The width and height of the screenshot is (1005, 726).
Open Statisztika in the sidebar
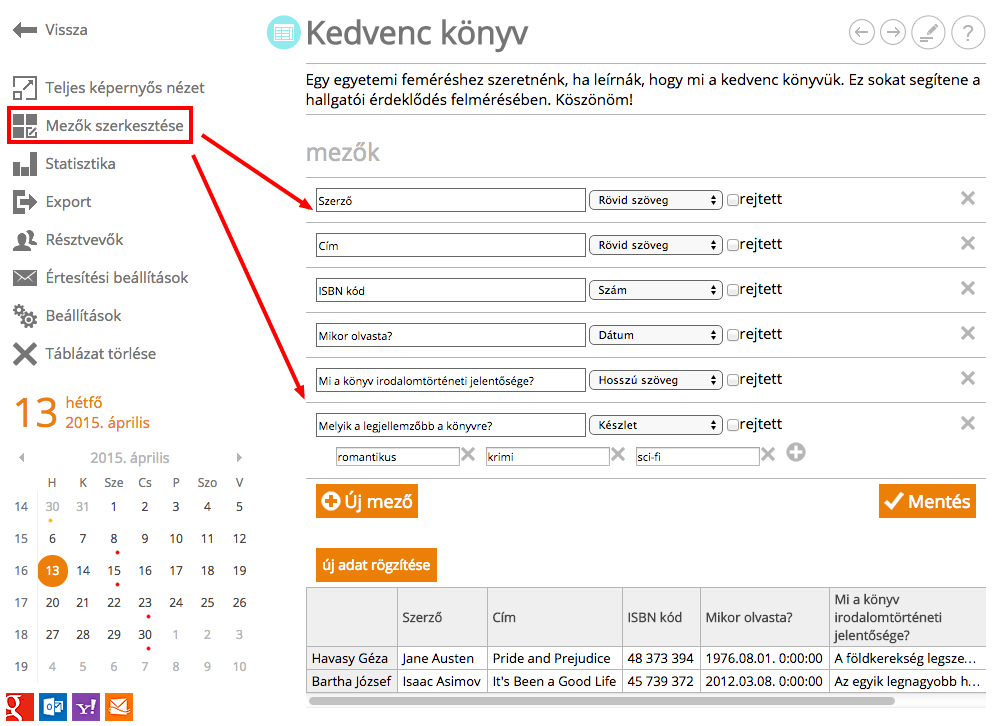79,164
